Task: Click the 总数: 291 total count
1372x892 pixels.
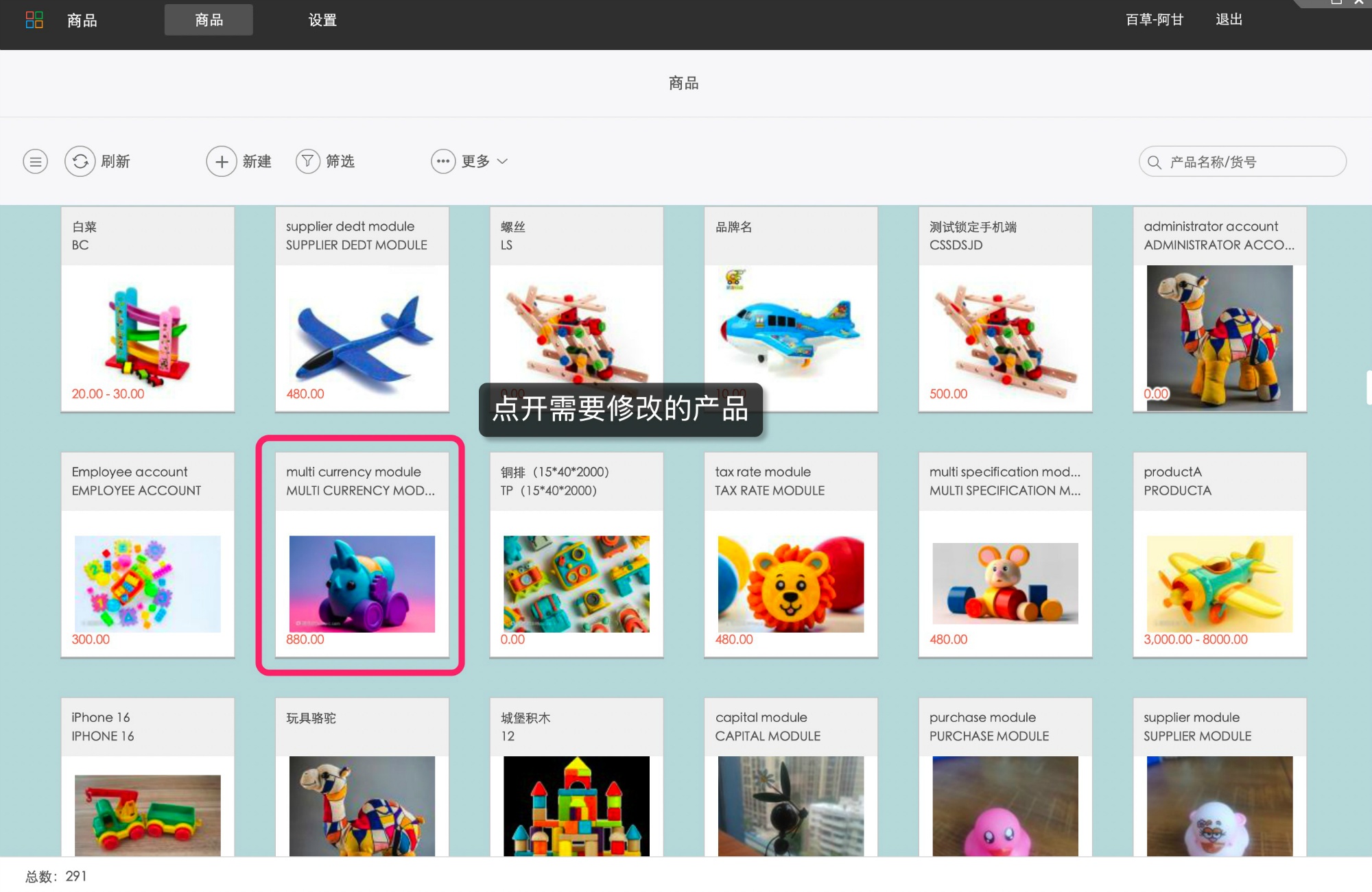Action: (56, 876)
